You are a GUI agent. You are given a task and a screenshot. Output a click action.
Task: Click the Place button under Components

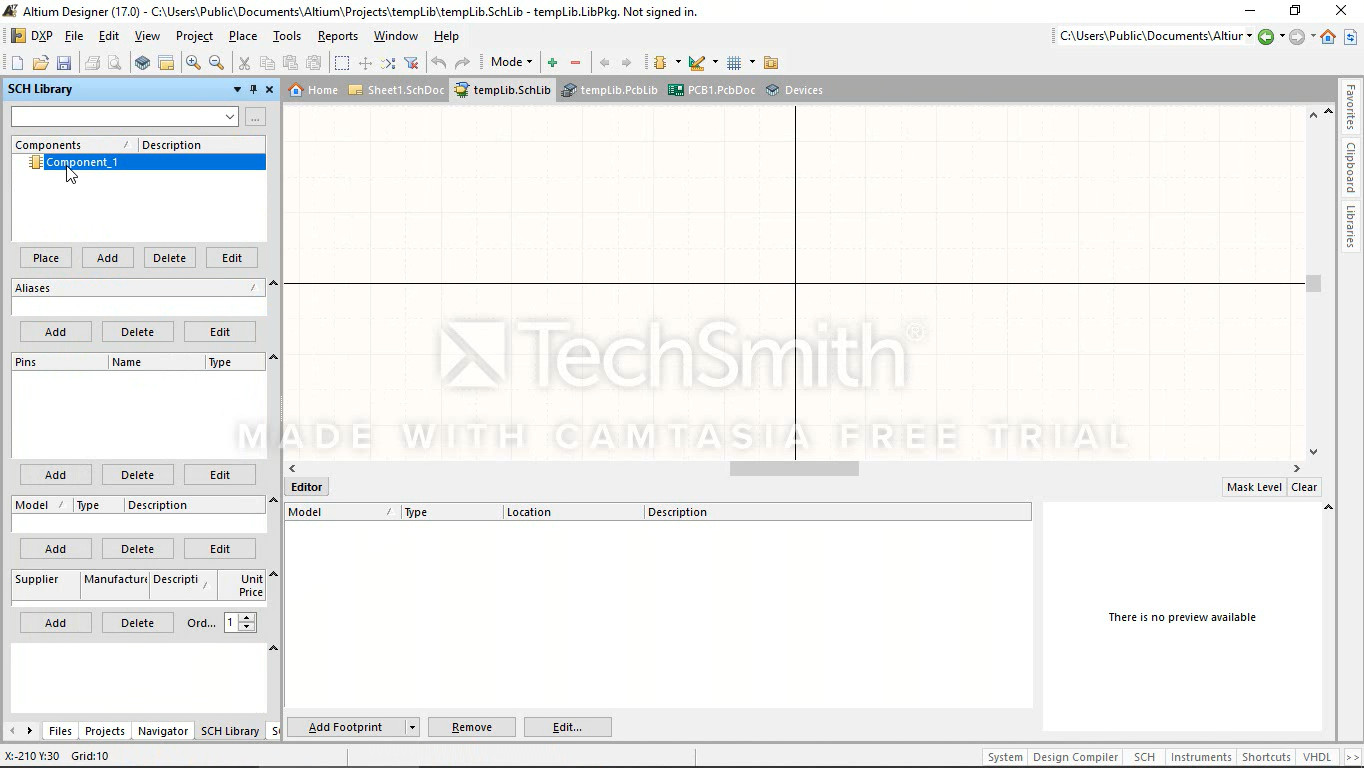coord(46,258)
